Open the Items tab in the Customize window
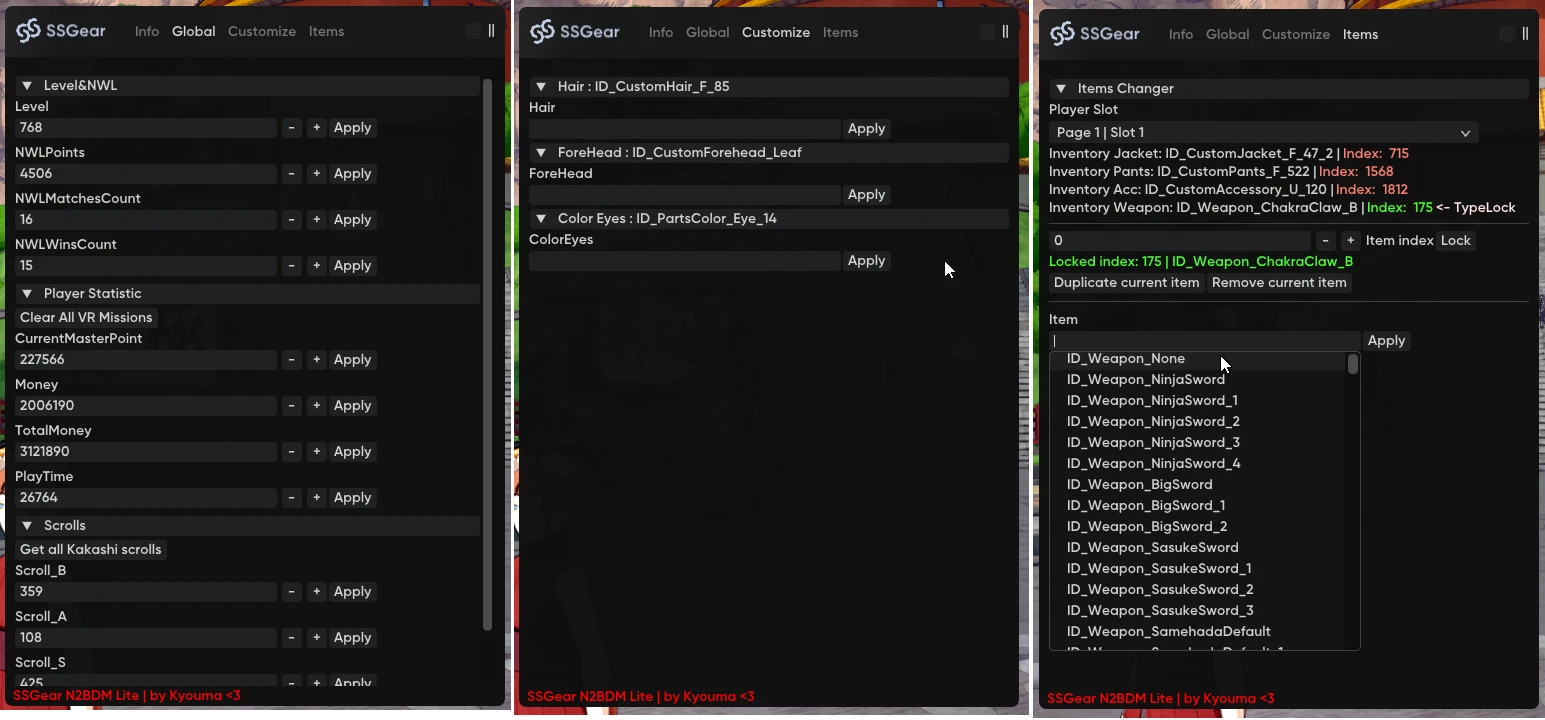1545x720 pixels. (x=841, y=32)
